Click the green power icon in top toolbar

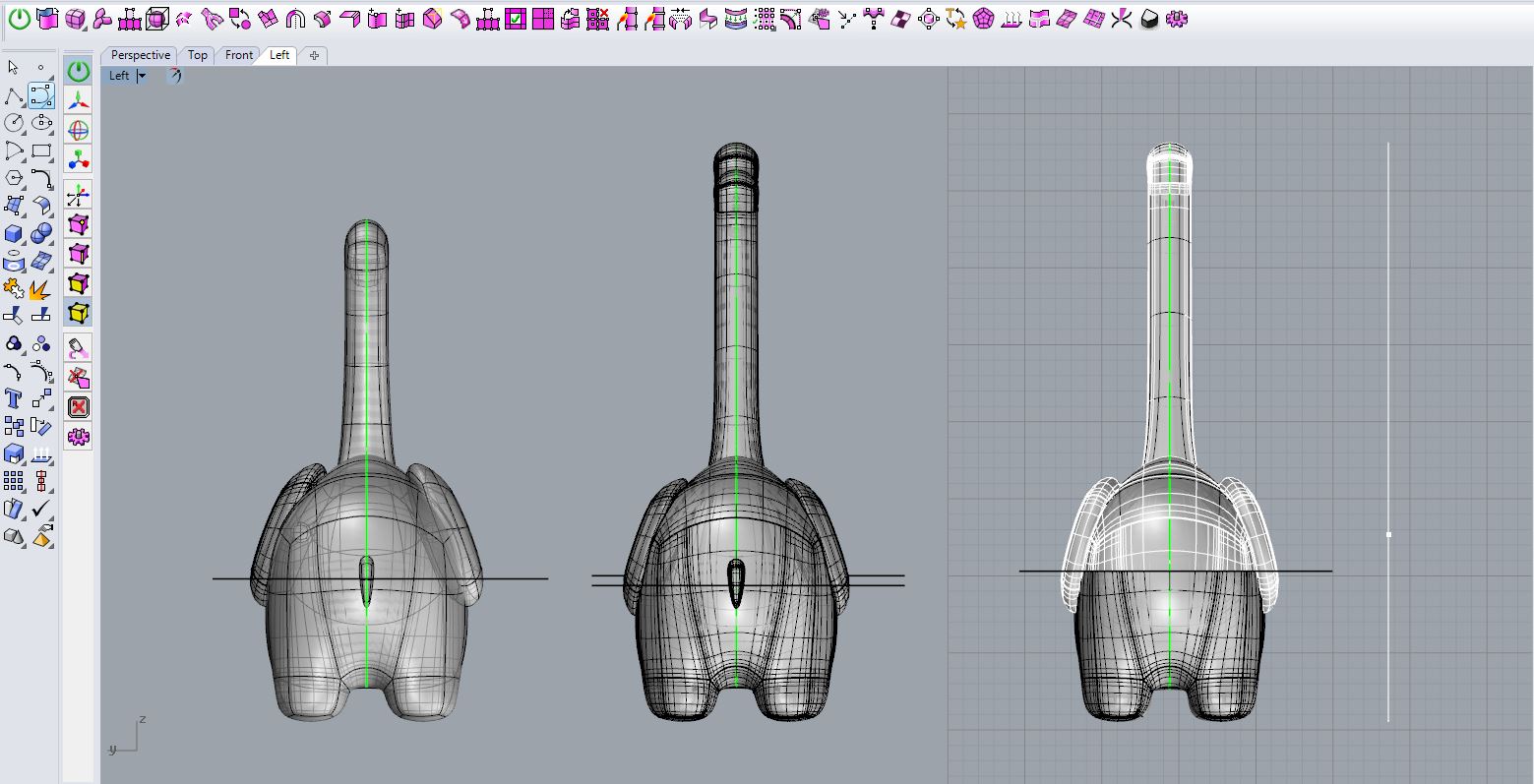coord(20,19)
